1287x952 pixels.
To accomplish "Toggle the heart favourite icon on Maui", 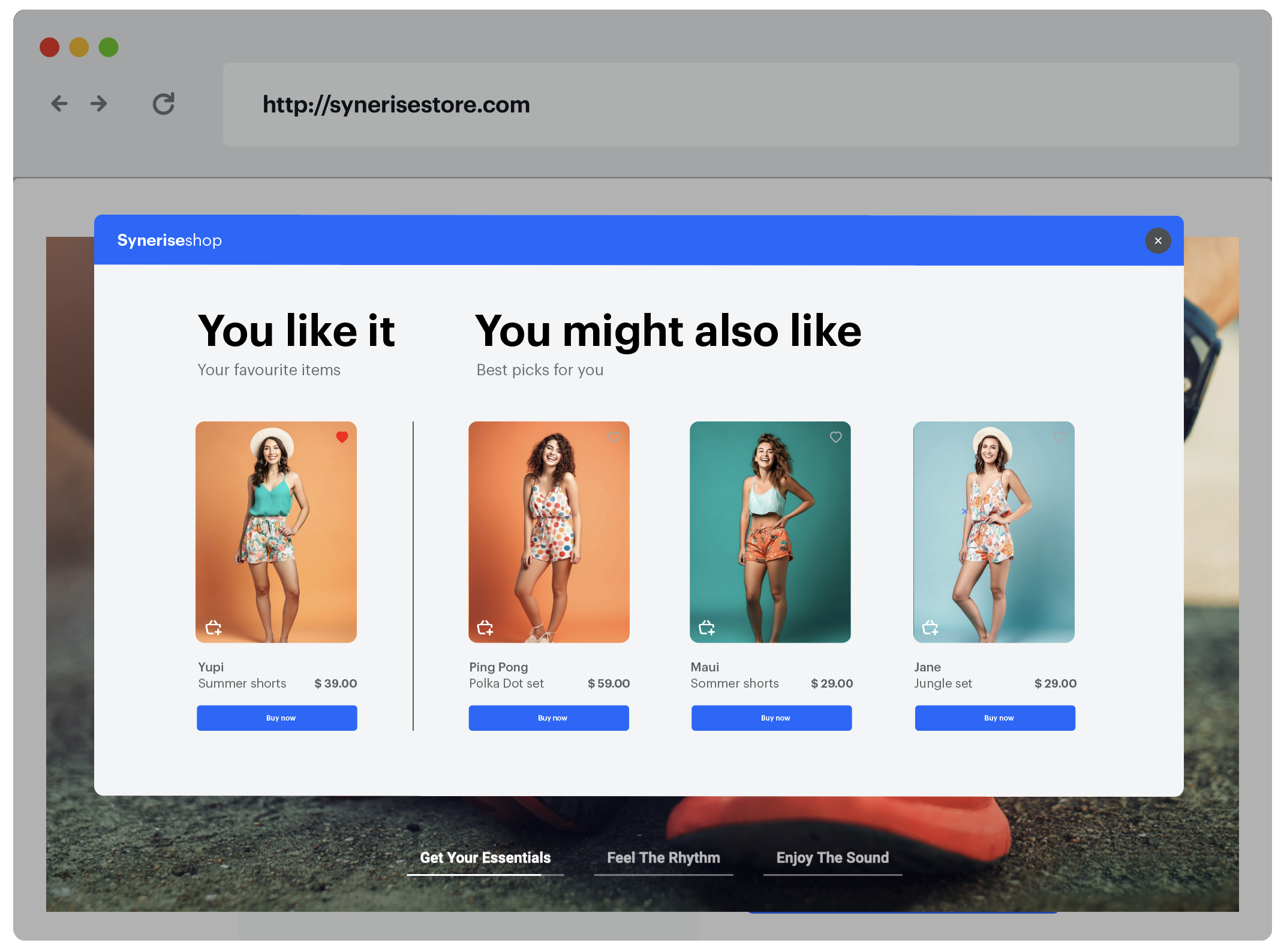I will 836,437.
